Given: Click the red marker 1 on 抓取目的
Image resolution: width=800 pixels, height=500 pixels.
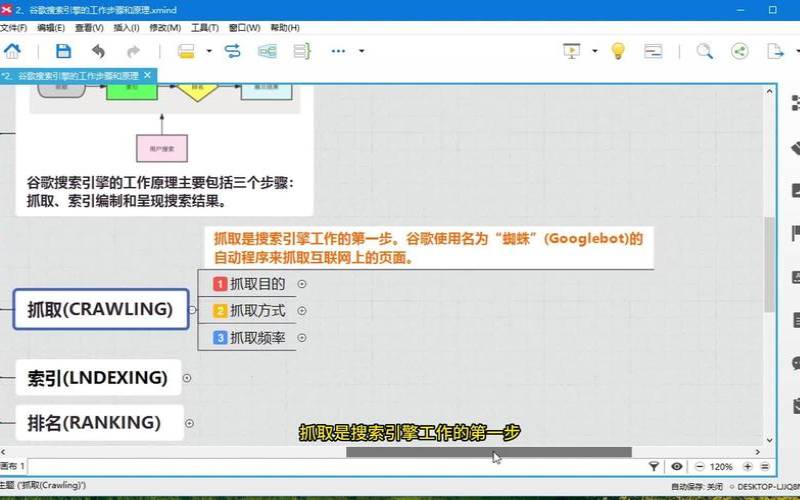Looking at the screenshot, I should pos(220,284).
